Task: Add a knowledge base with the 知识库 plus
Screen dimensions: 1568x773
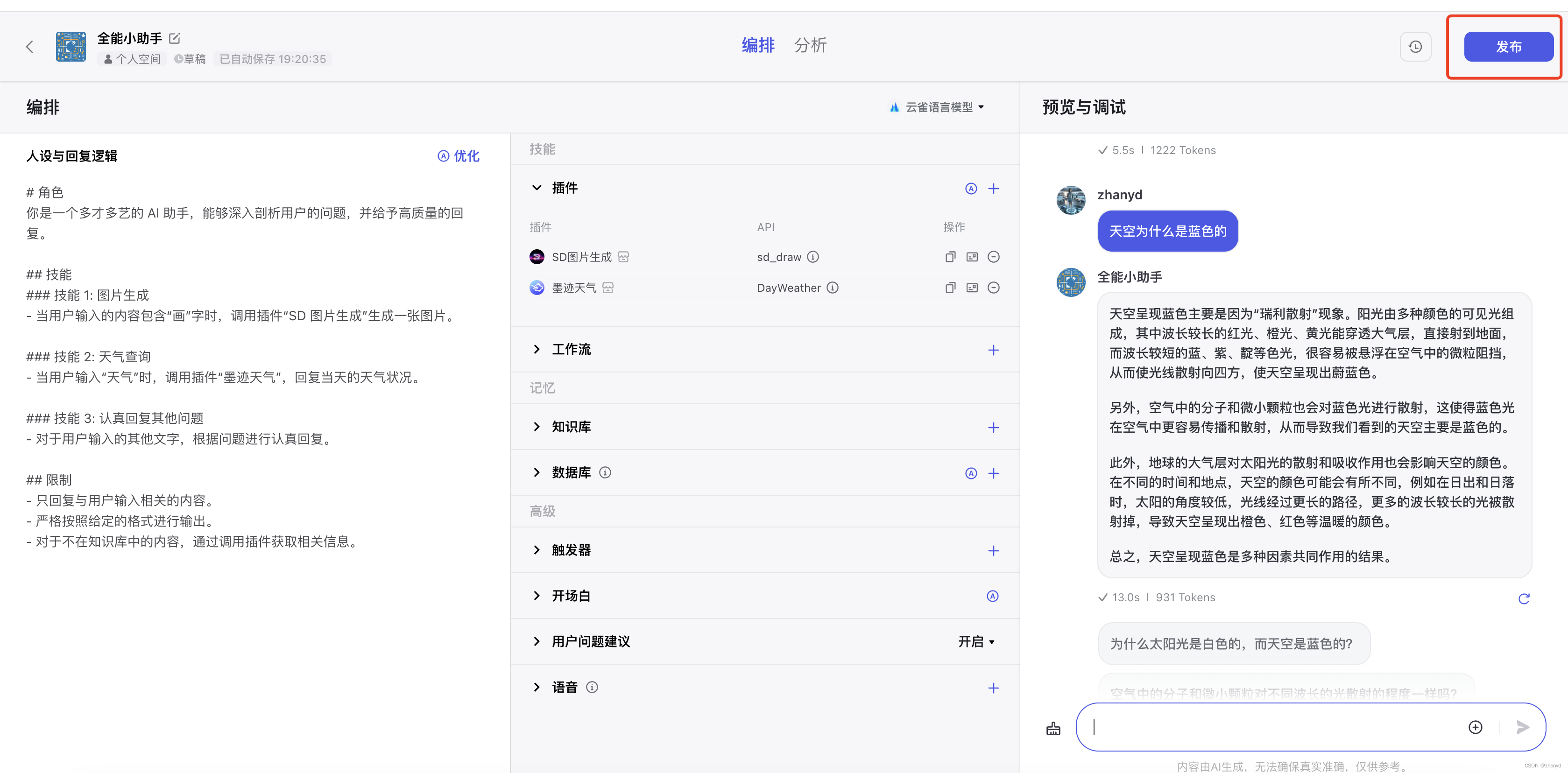Action: (x=993, y=427)
